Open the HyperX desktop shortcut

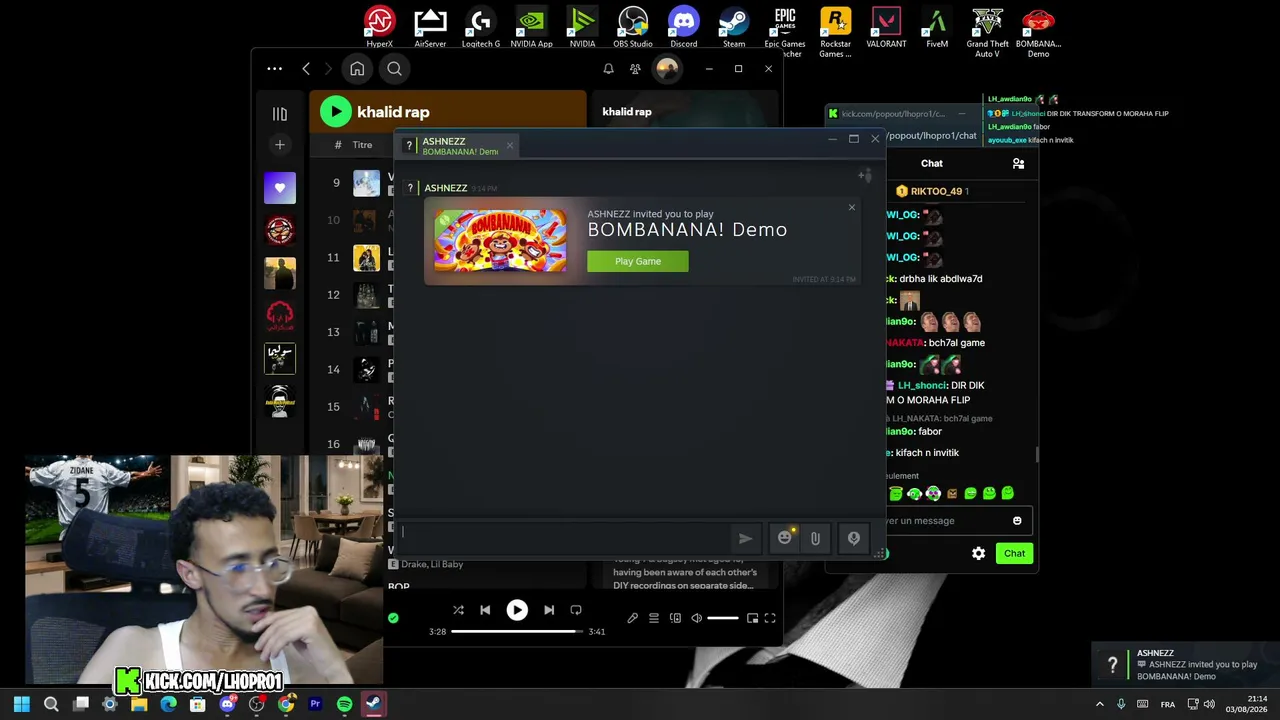[380, 27]
